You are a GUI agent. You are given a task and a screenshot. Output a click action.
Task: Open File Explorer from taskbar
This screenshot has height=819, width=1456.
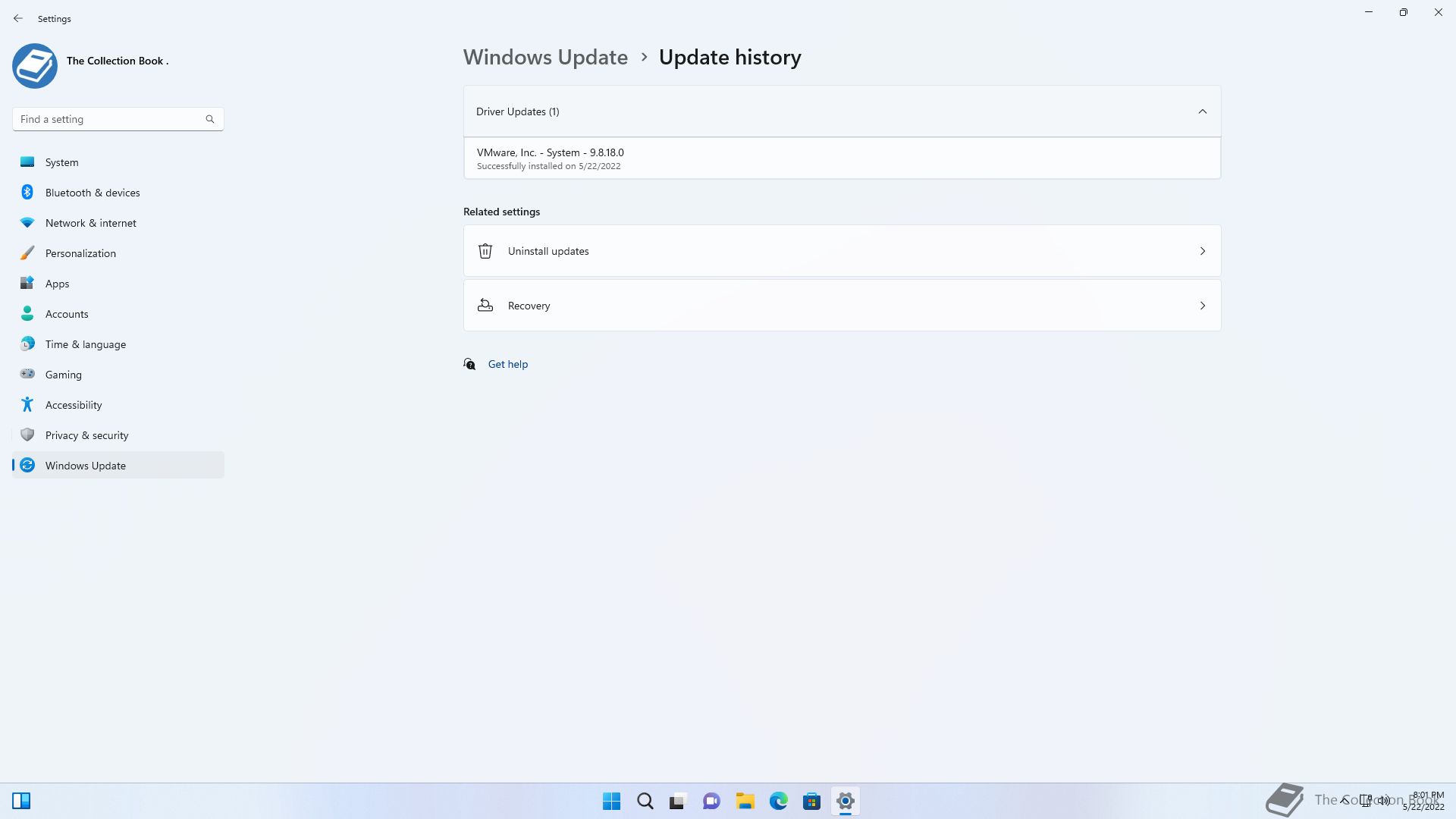click(745, 801)
